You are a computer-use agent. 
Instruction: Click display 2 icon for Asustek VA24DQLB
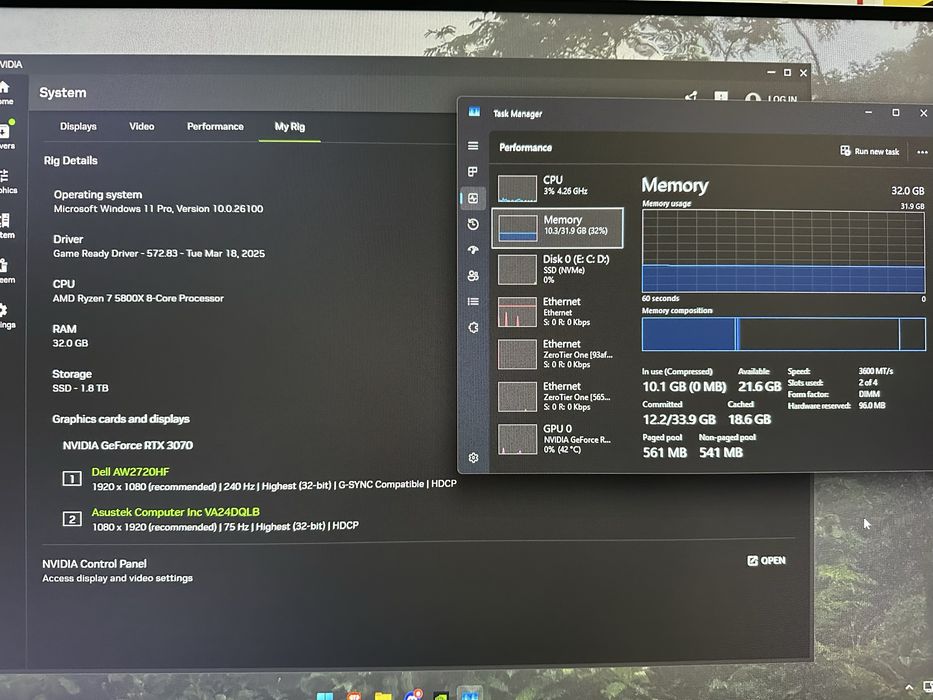click(72, 518)
